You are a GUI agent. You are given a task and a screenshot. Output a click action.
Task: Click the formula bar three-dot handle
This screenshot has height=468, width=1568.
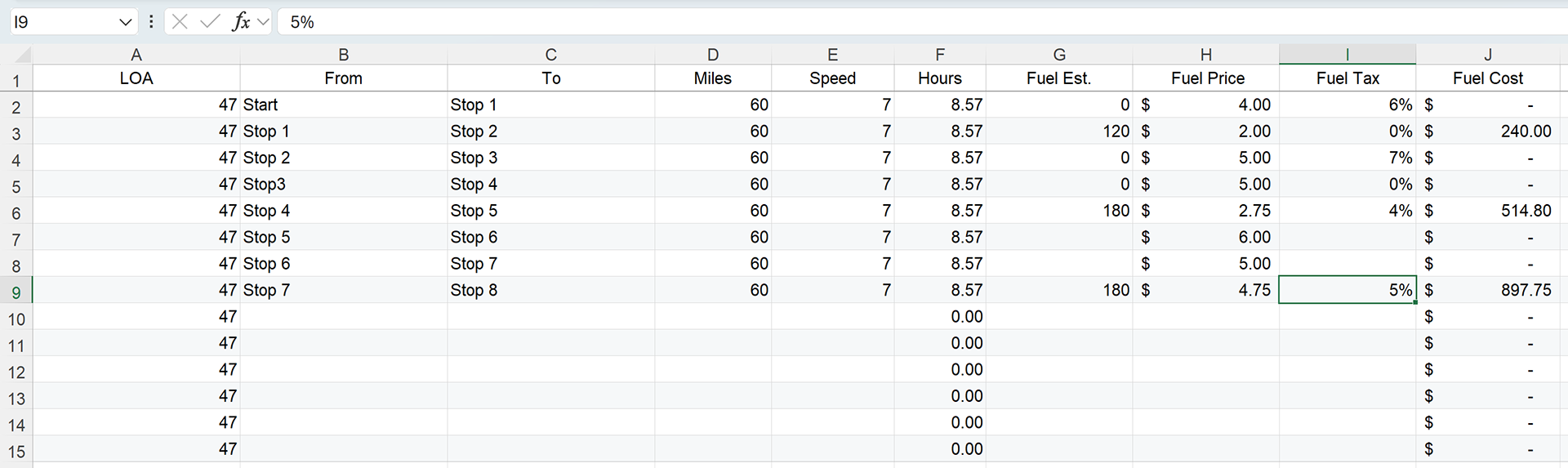151,22
